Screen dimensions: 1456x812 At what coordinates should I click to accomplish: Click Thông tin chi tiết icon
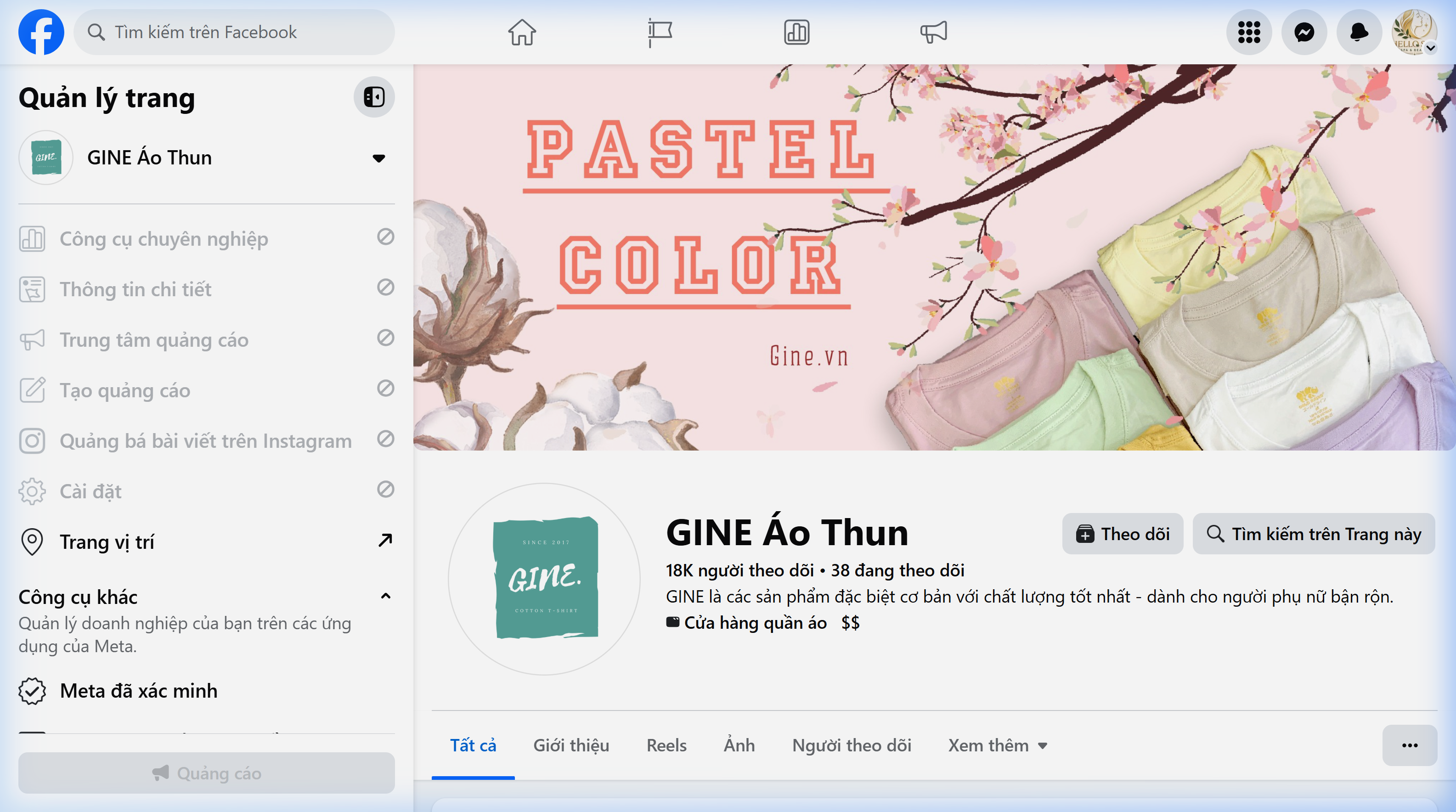[x=32, y=289]
